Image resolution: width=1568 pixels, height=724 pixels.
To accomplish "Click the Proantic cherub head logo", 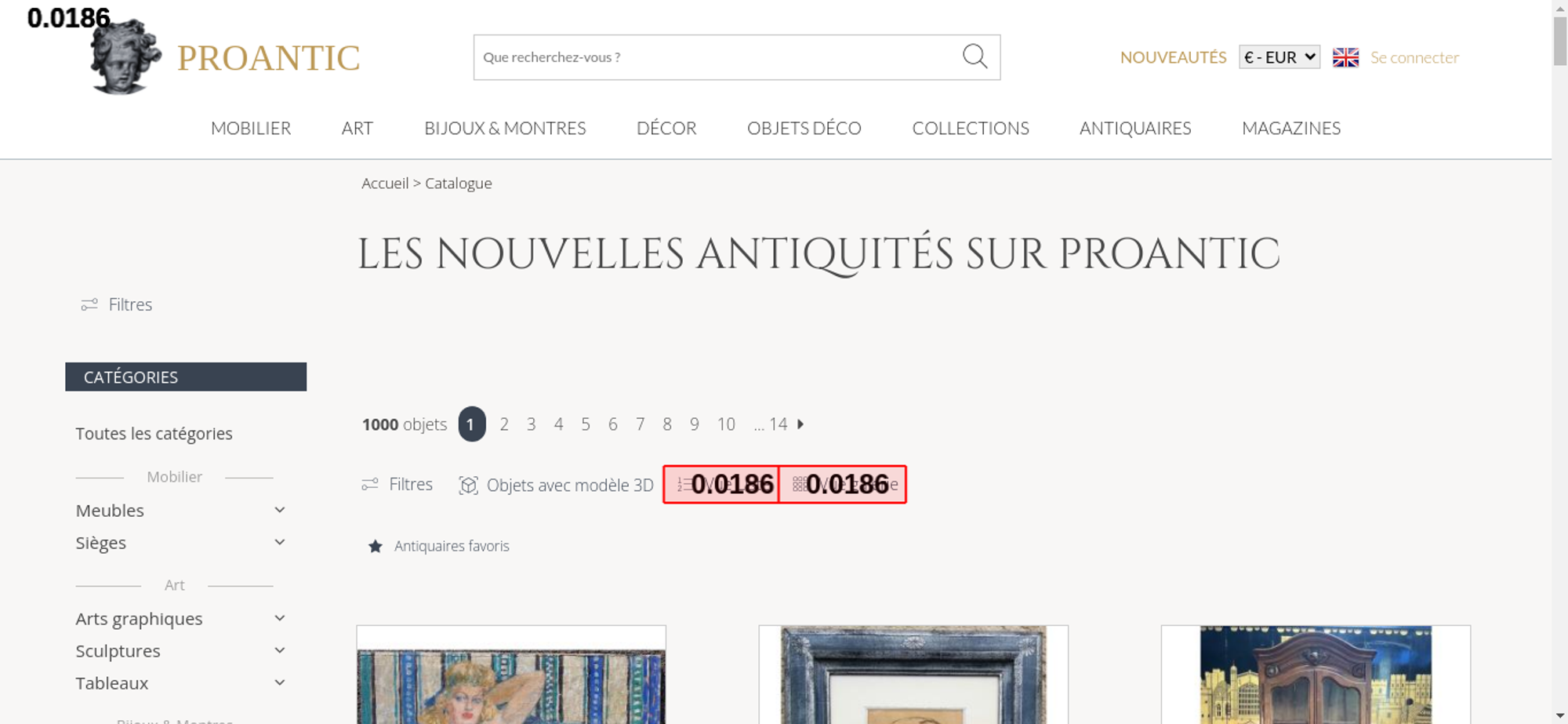I will point(125,57).
